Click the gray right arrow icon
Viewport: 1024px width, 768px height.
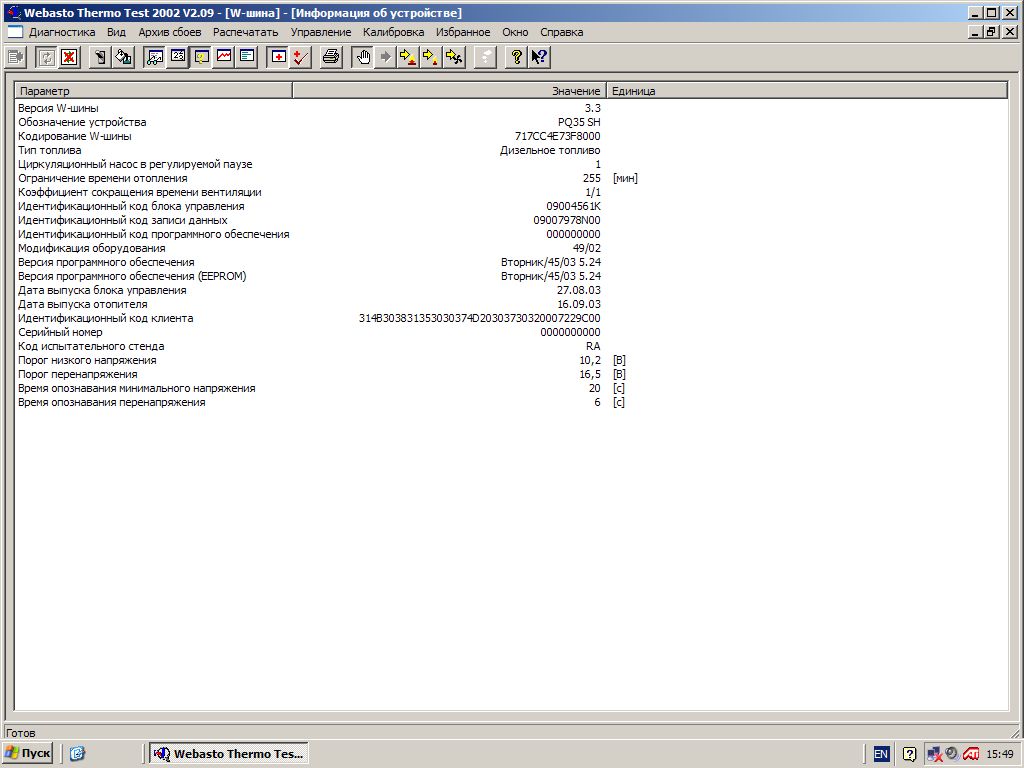pyautogui.click(x=386, y=57)
